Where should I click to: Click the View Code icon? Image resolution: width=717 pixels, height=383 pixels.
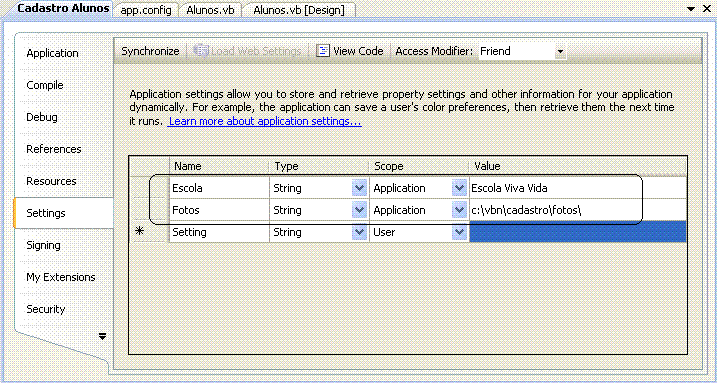[x=324, y=51]
